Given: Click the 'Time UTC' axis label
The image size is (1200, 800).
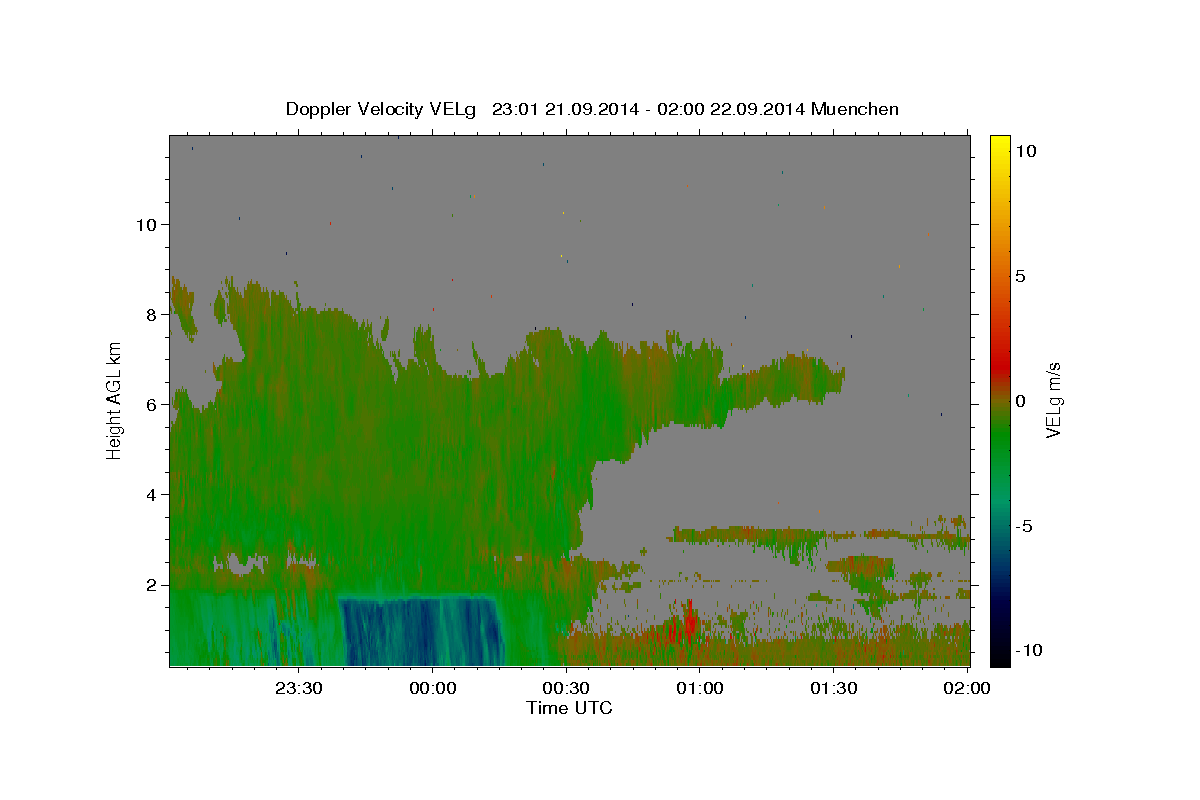Looking at the screenshot, I should [569, 708].
